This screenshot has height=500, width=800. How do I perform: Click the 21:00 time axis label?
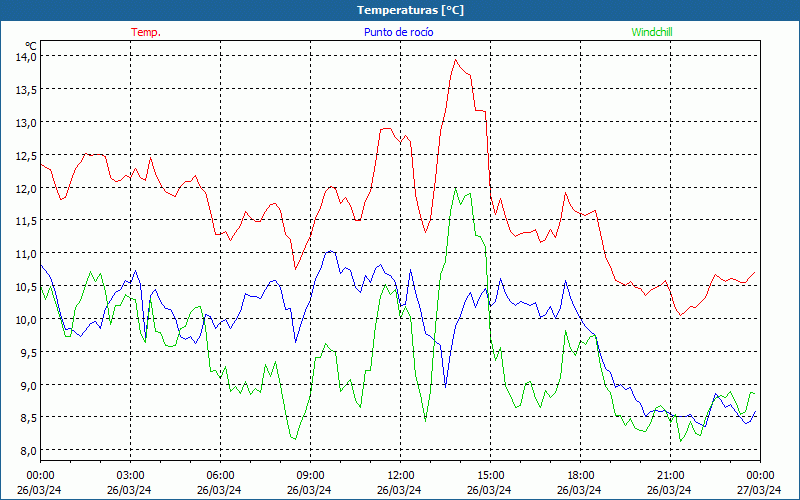[670, 476]
